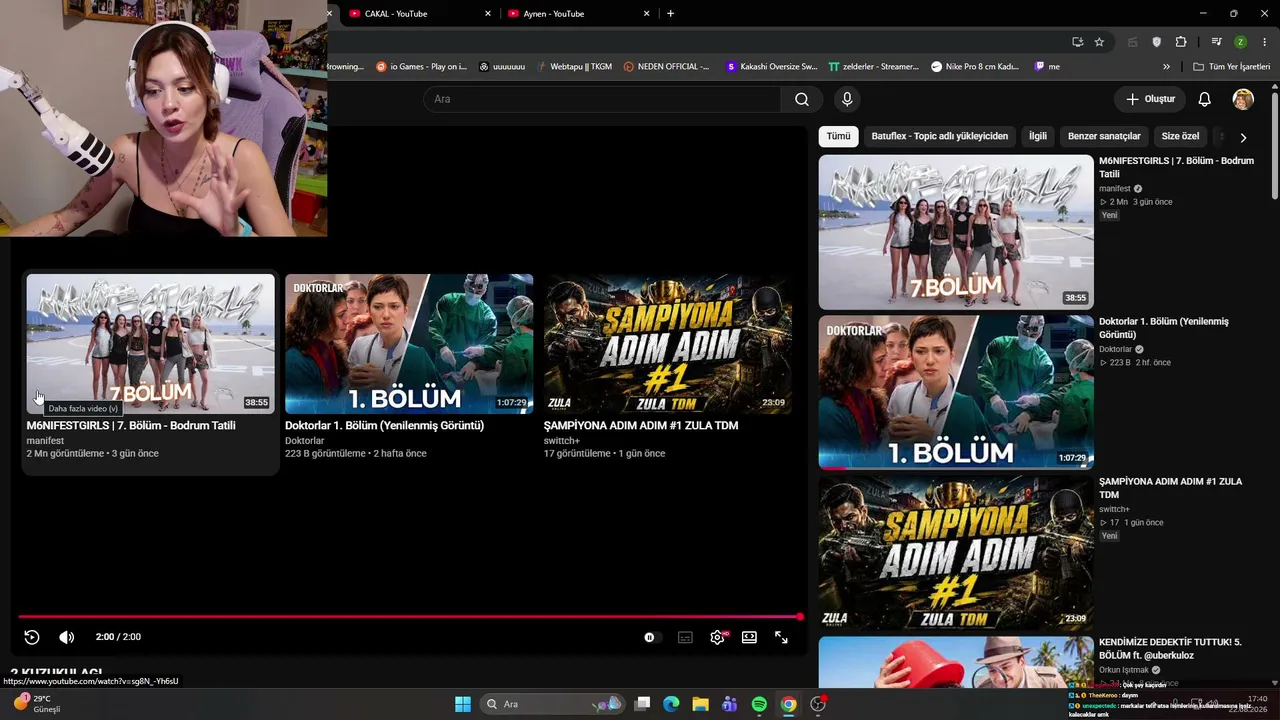Open sidebar ŞAMPİYONA ADIM ADIM #1 thumbnail

point(956,553)
